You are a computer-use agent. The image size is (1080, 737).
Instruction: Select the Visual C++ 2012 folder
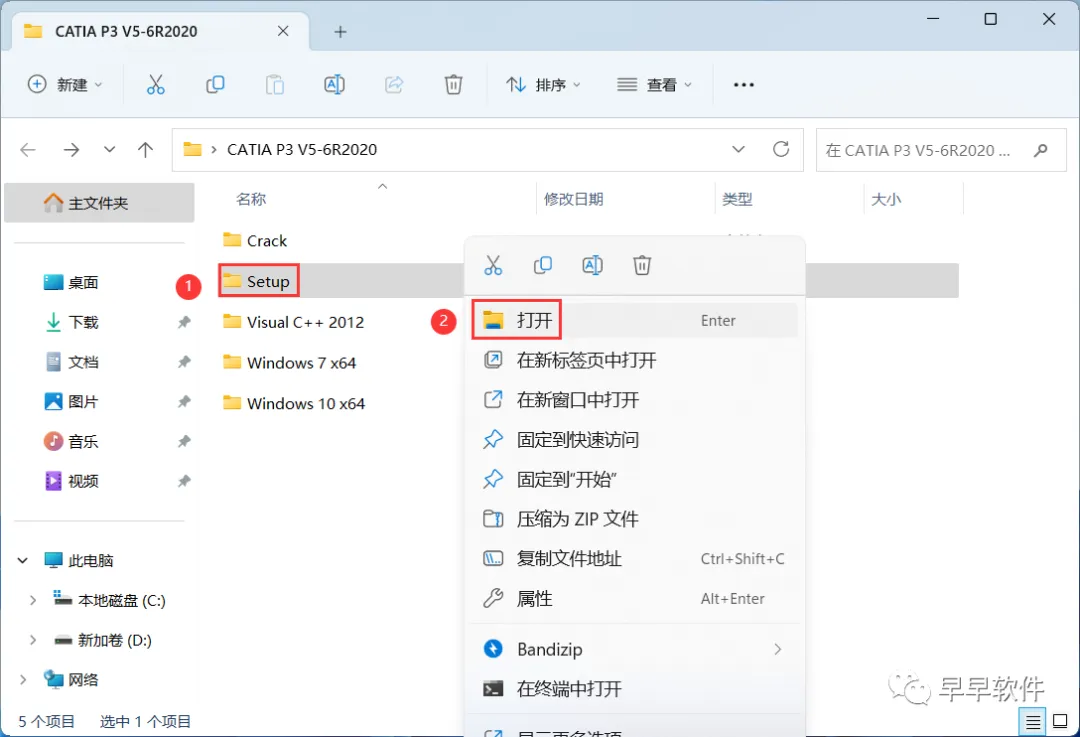[x=293, y=322]
